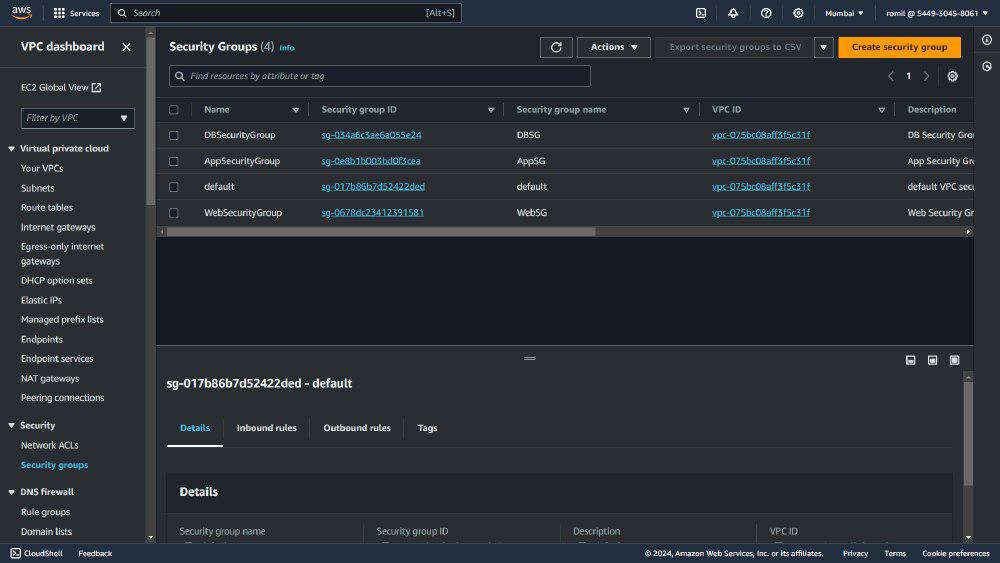Click the find resources search field
The height and width of the screenshot is (563, 1000).
(380, 76)
